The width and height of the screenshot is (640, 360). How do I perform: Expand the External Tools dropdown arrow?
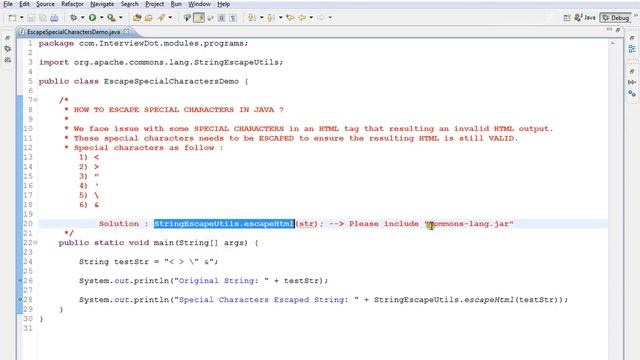(x=121, y=18)
